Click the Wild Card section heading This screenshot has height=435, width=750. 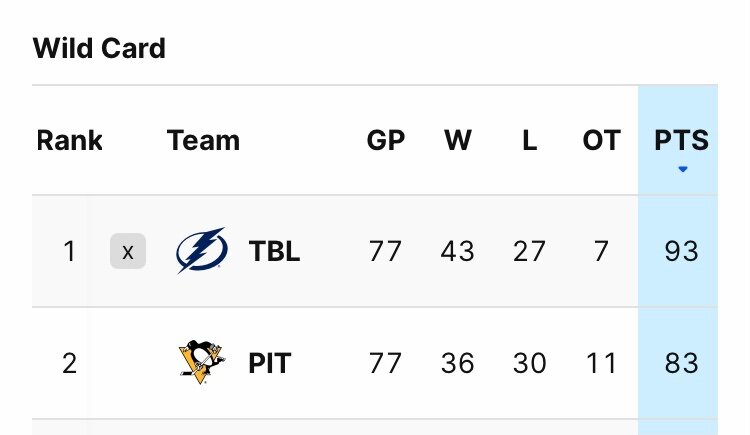pyautogui.click(x=99, y=48)
